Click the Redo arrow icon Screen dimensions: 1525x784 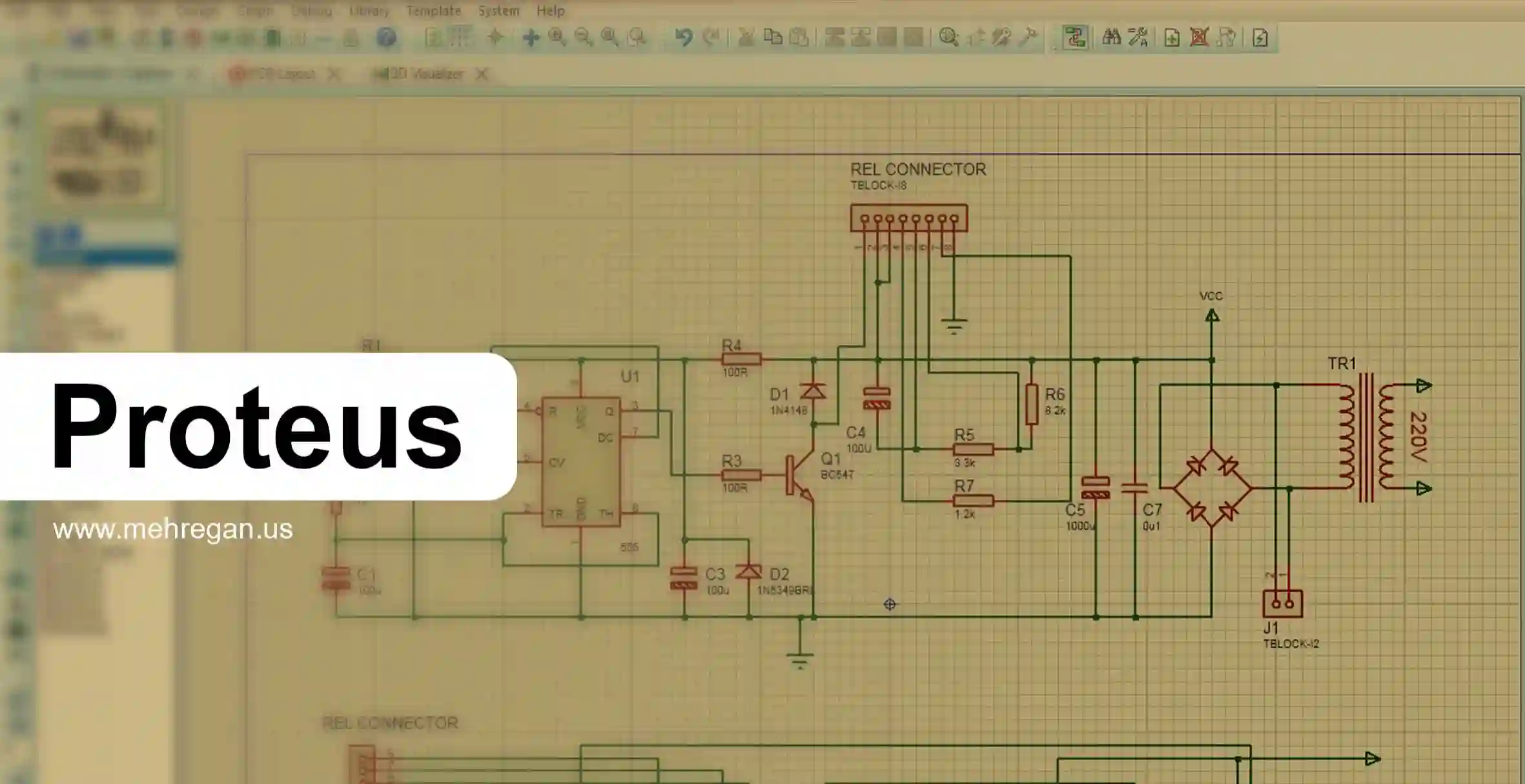click(x=711, y=37)
